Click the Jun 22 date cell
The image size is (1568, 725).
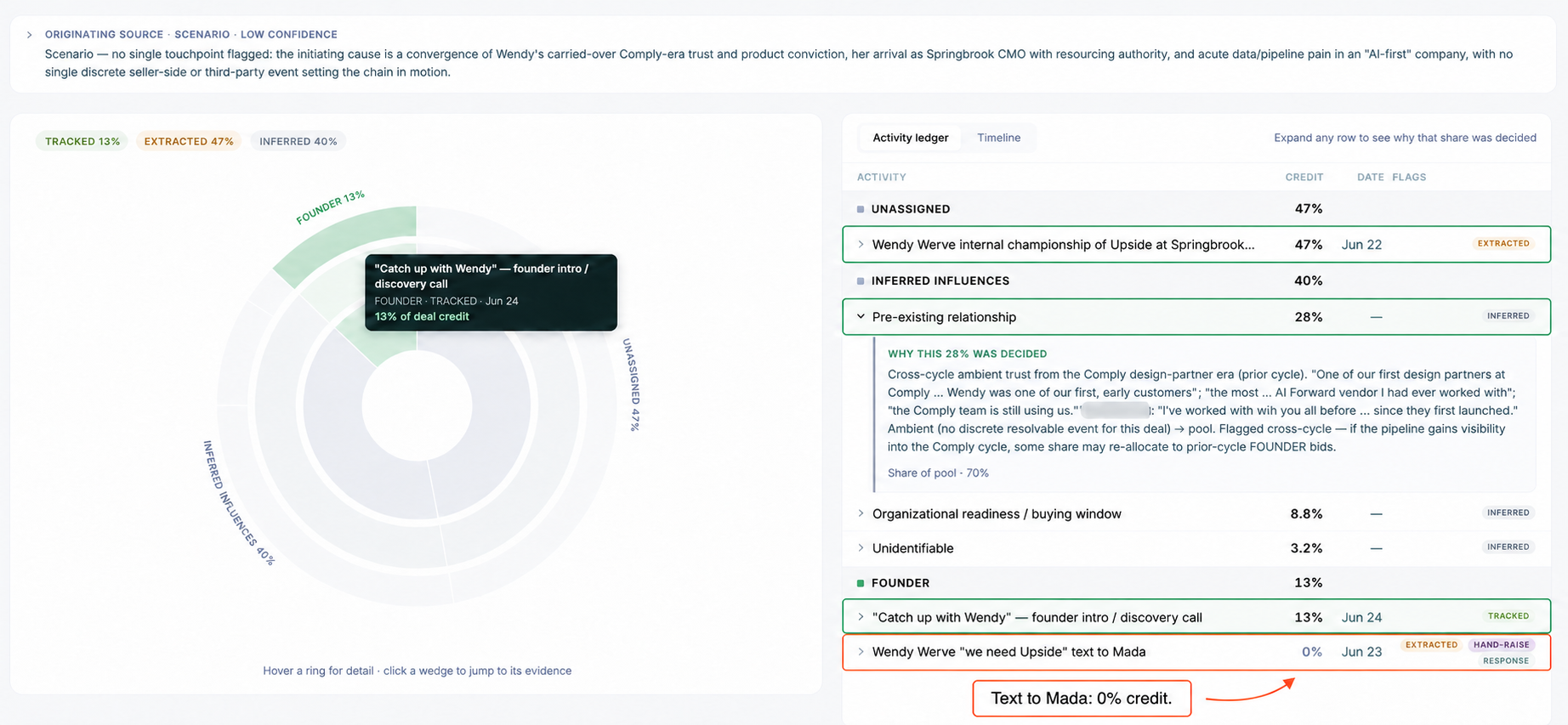tap(1361, 245)
